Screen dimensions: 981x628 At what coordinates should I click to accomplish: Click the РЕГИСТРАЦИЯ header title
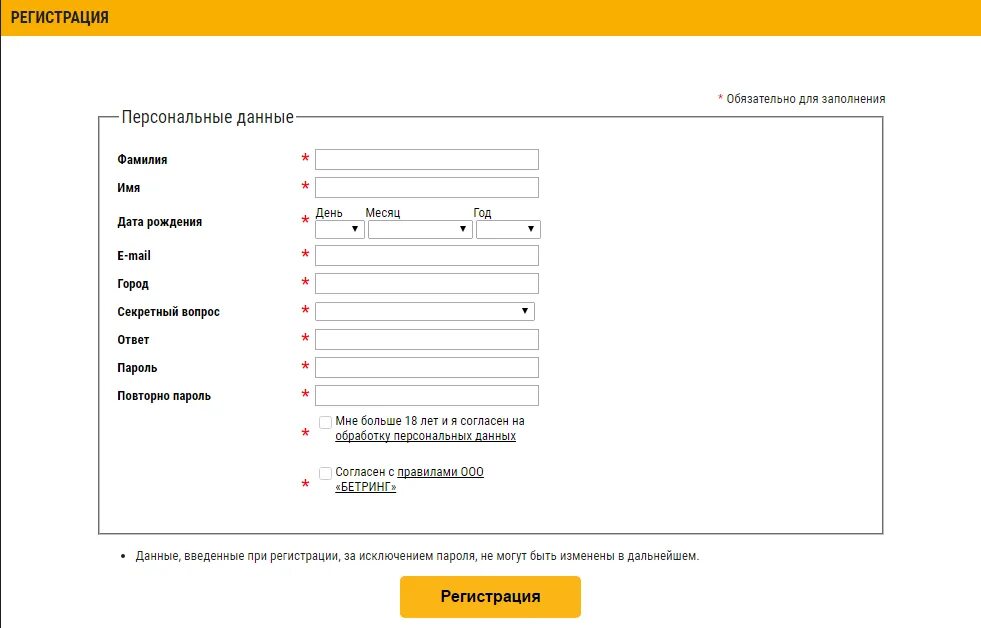(60, 18)
